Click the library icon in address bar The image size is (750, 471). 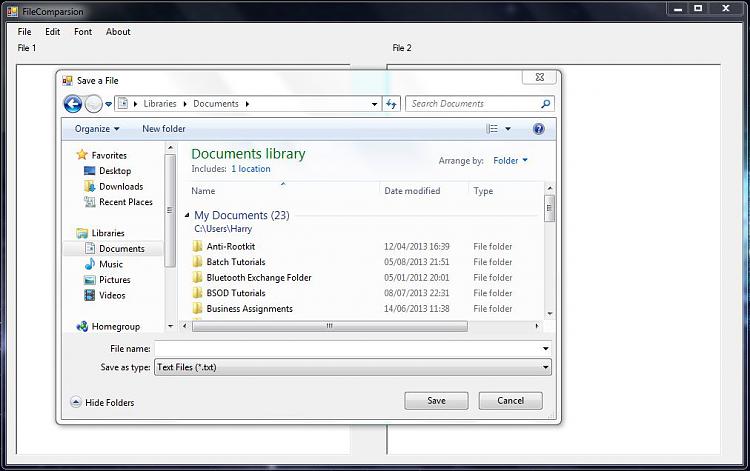(123, 103)
